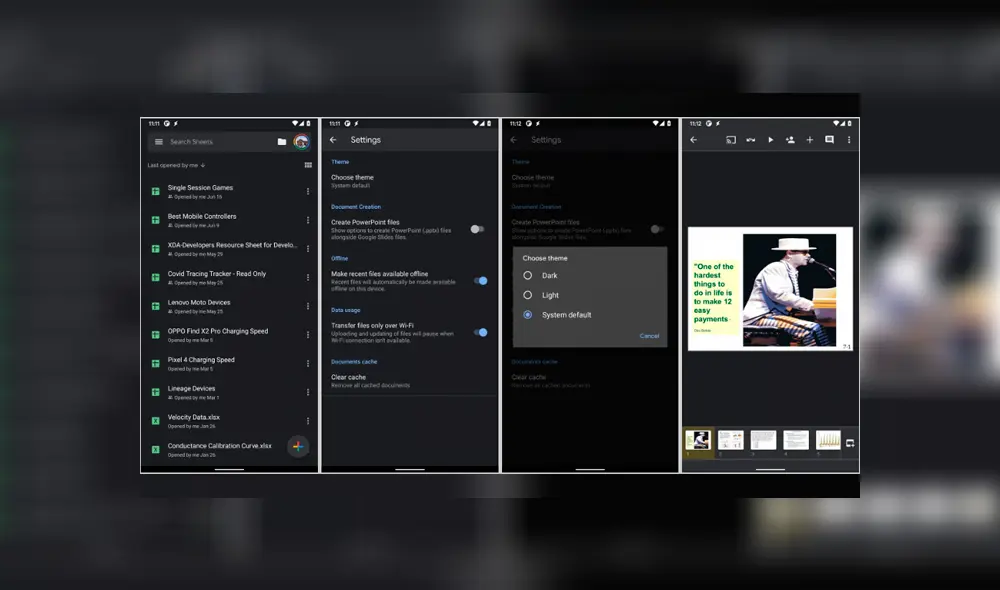
Task: Cancel the Choose theme dialog
Action: point(649,335)
